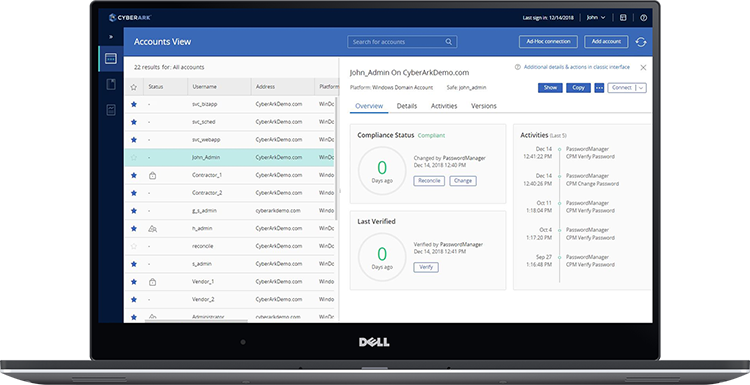The width and height of the screenshot is (750, 385).
Task: Click the Search for accounts field
Action: (x=402, y=42)
